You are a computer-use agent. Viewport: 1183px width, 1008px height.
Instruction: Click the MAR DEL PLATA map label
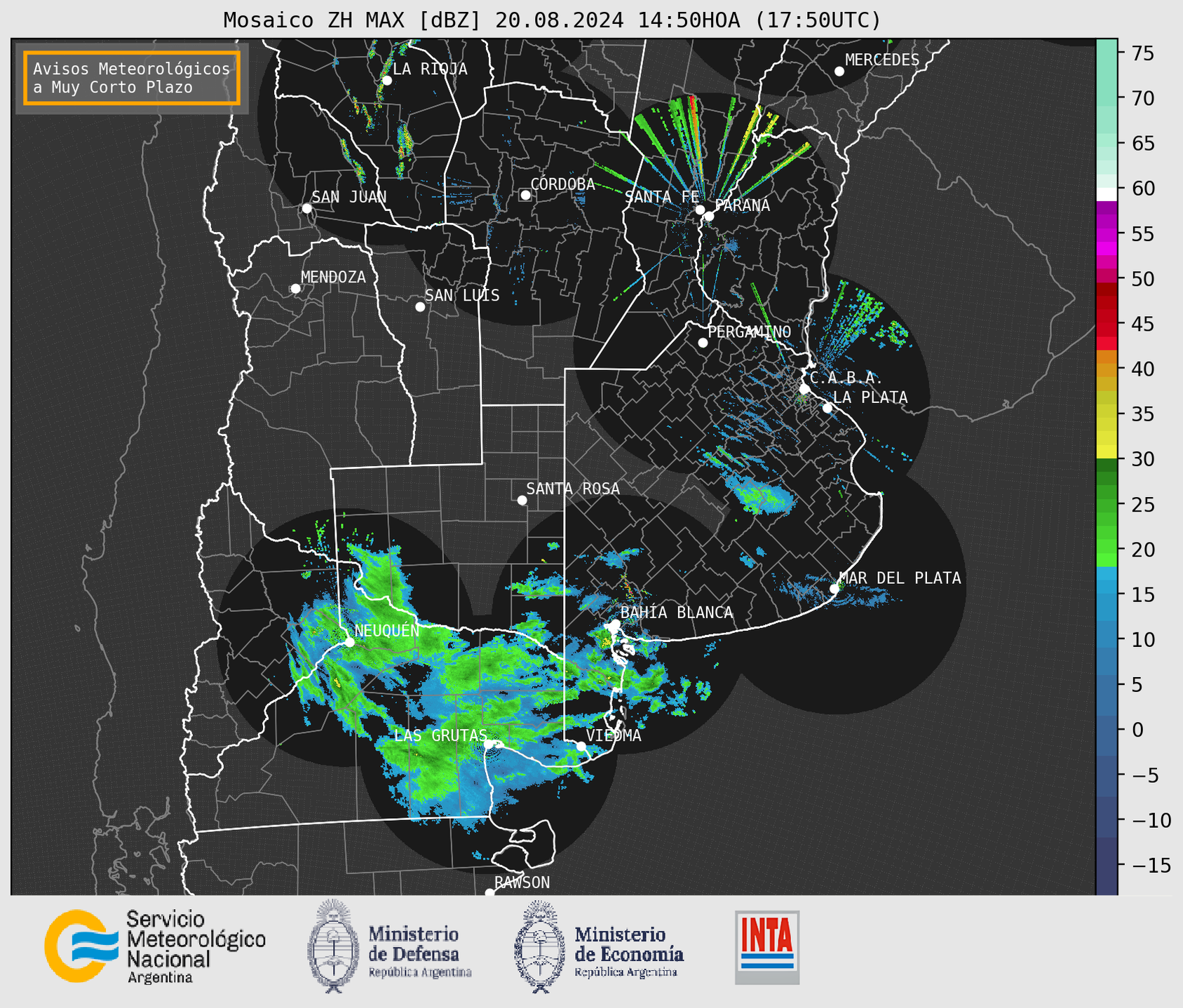[x=900, y=578]
